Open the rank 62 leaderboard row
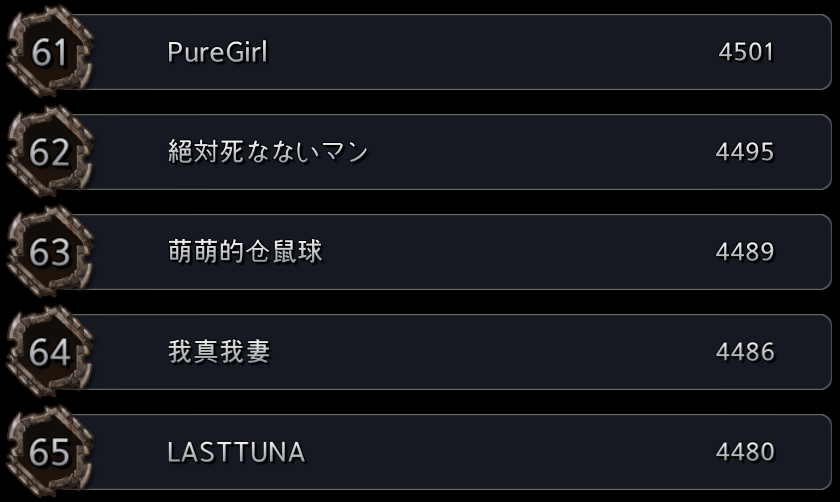Viewport: 840px width, 502px height. coord(419,152)
